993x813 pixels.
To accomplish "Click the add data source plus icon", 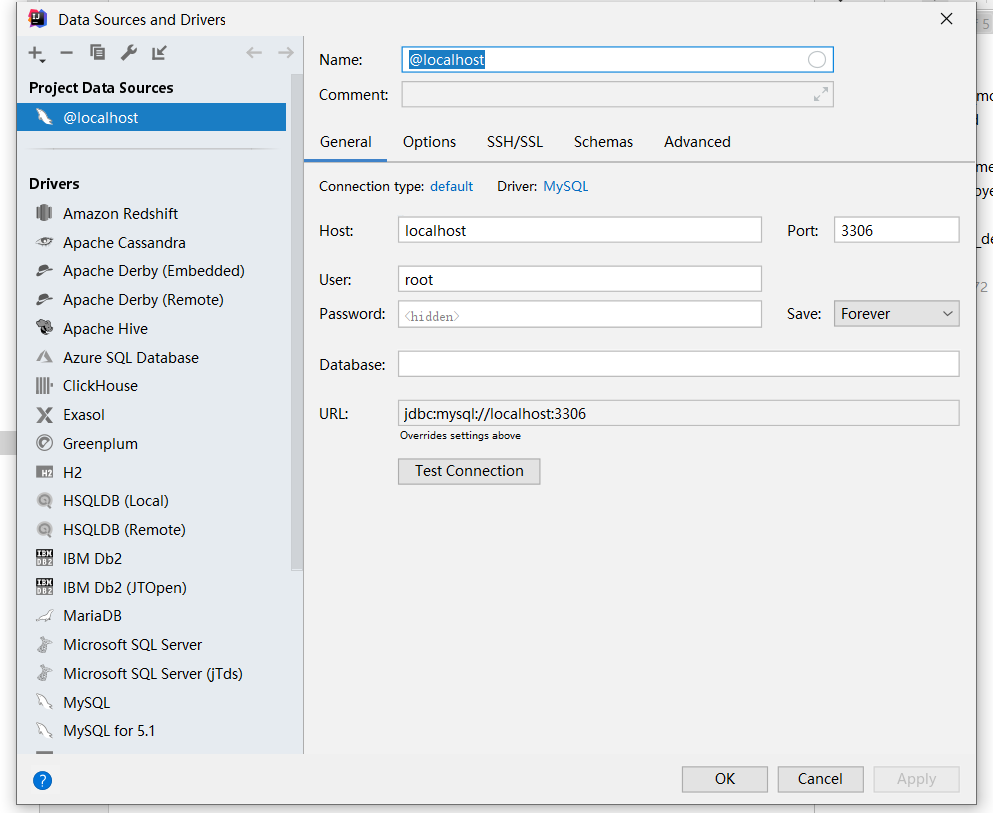I will click(x=36, y=53).
